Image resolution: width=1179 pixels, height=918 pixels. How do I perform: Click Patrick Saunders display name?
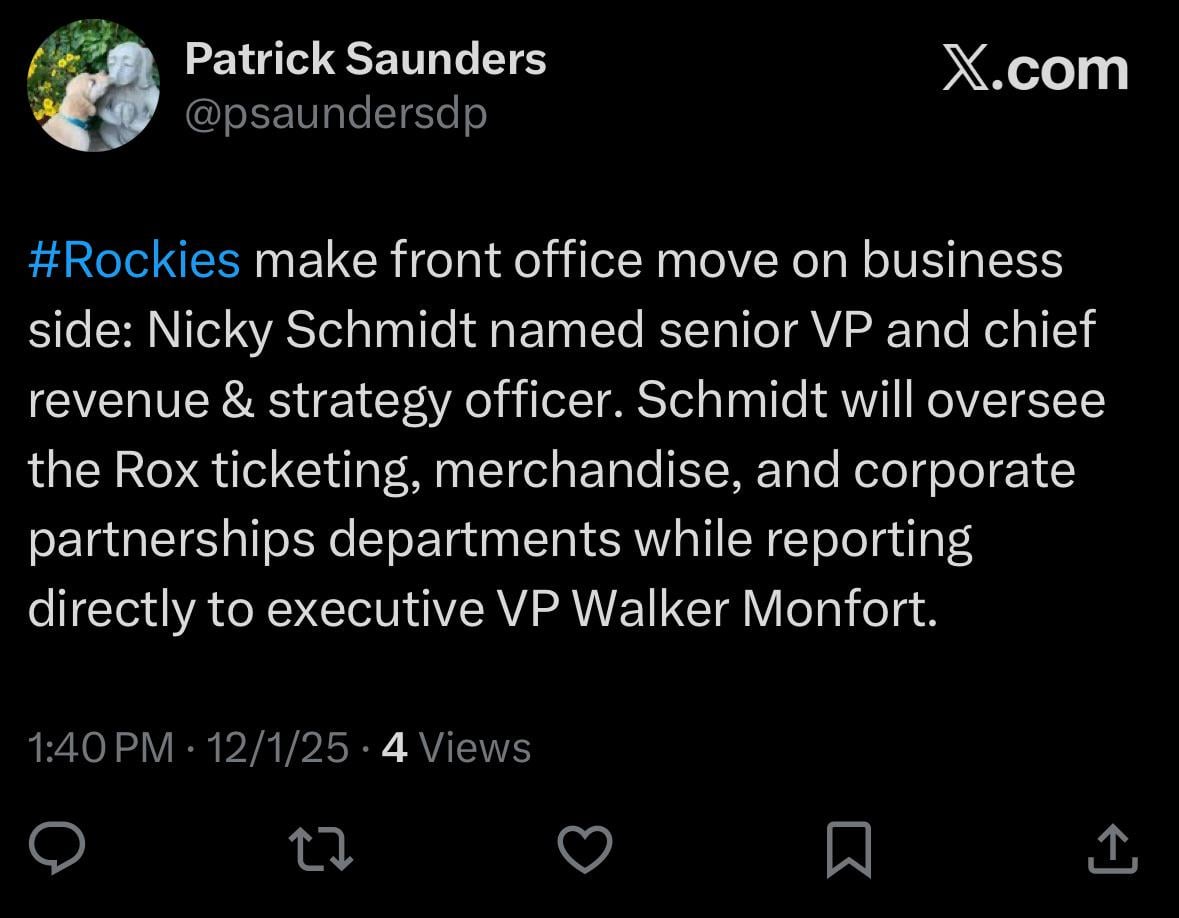point(366,58)
